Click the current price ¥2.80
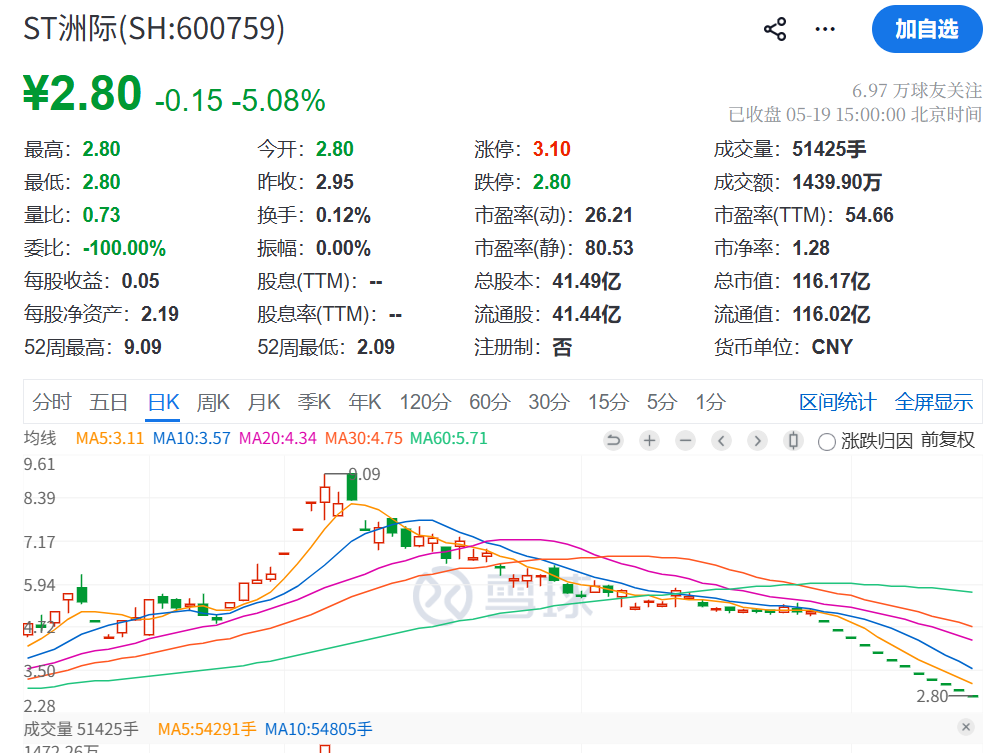This screenshot has height=753, width=1002. pyautogui.click(x=82, y=93)
